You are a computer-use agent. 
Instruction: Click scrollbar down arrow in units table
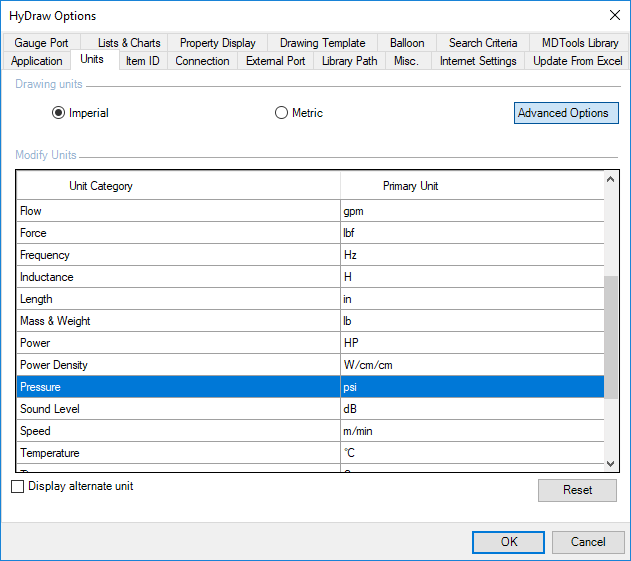click(610, 464)
